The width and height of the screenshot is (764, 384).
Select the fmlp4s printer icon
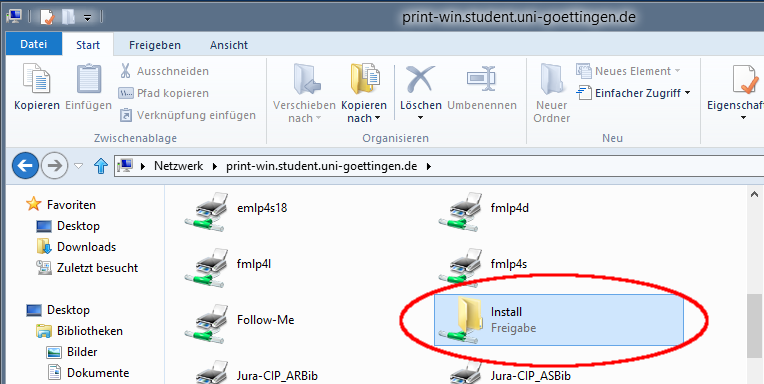tap(459, 268)
